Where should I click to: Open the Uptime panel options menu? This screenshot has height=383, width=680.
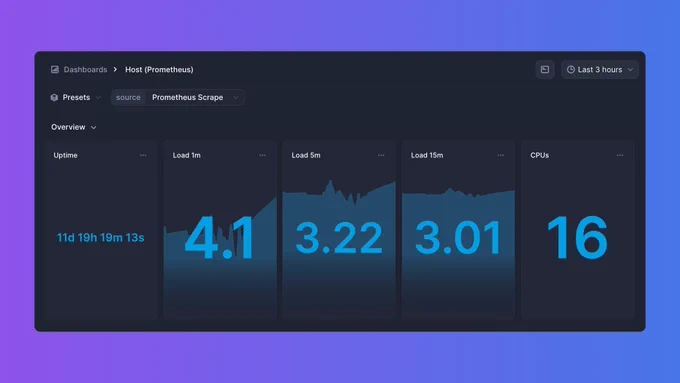[x=143, y=155]
